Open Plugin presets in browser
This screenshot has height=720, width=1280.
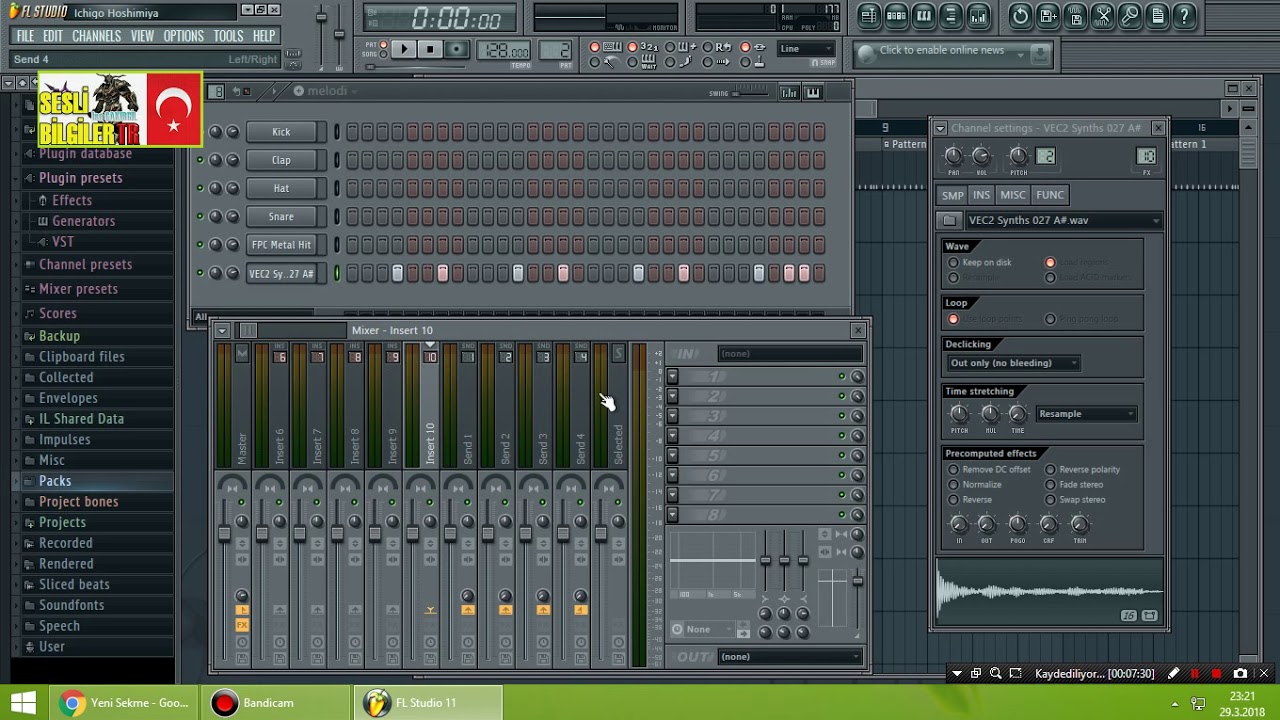point(80,178)
